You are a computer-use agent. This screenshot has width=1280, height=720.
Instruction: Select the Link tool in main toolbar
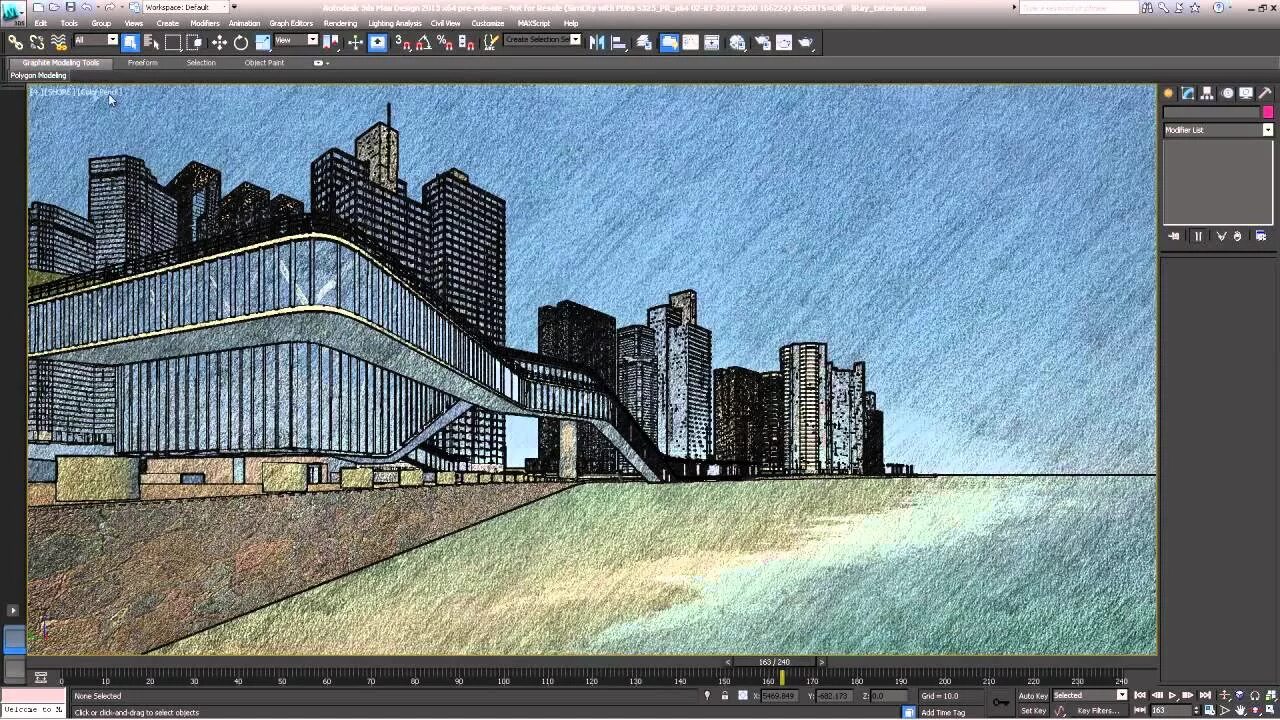(x=15, y=42)
